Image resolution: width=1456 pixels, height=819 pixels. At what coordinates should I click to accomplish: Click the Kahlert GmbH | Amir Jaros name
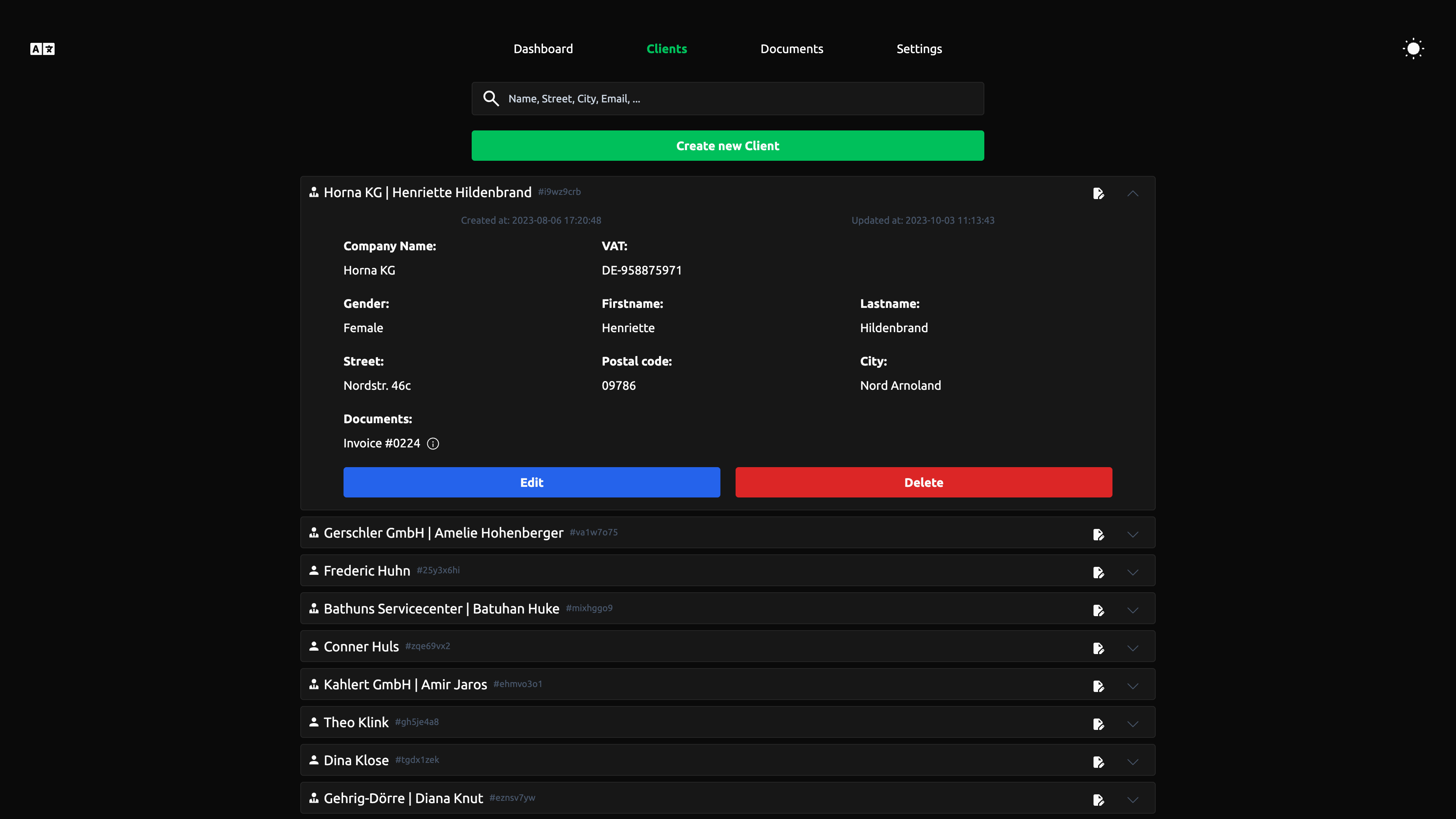[405, 684]
